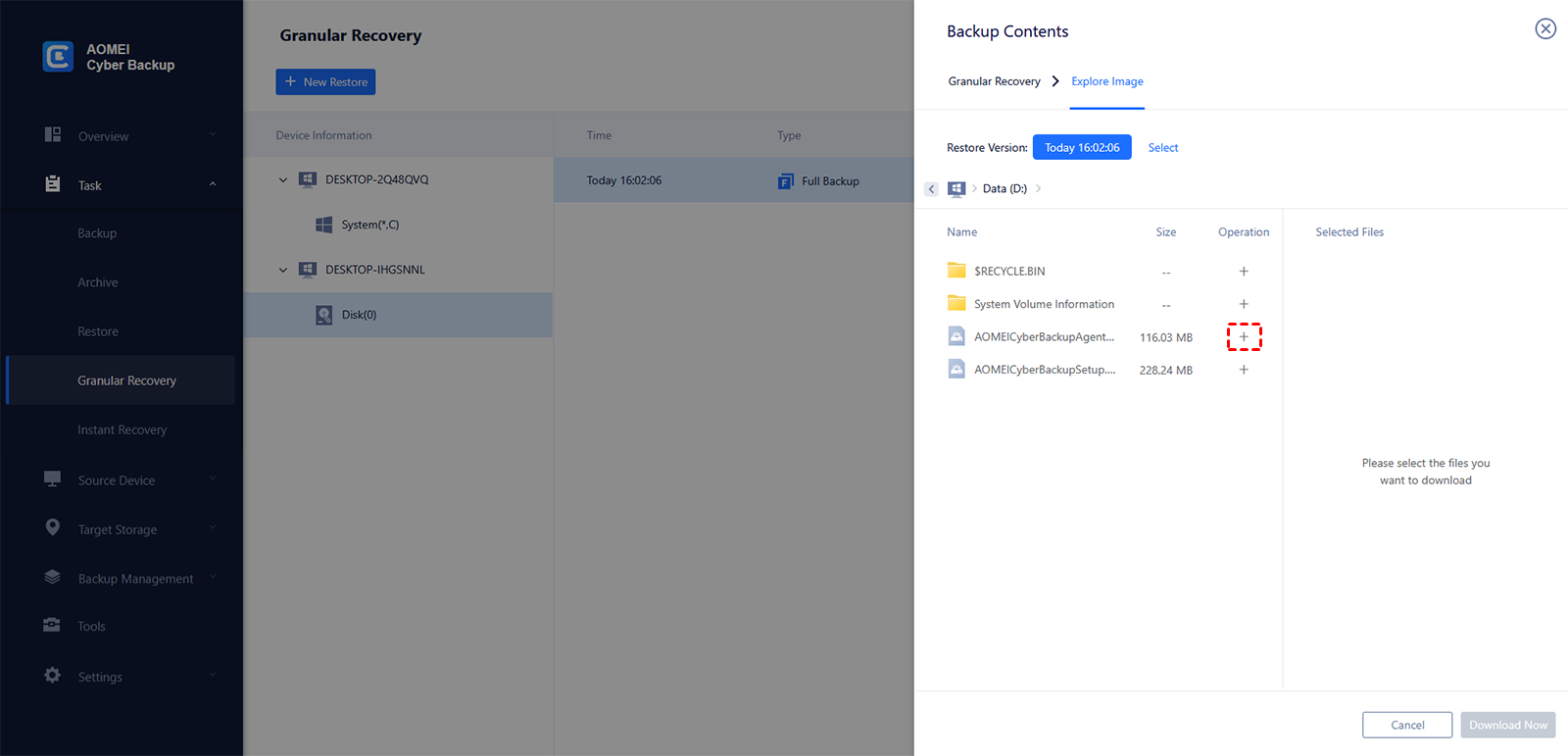Switch to the Granular Recovery breadcrumb step
This screenshot has width=1568, height=756.
click(994, 81)
